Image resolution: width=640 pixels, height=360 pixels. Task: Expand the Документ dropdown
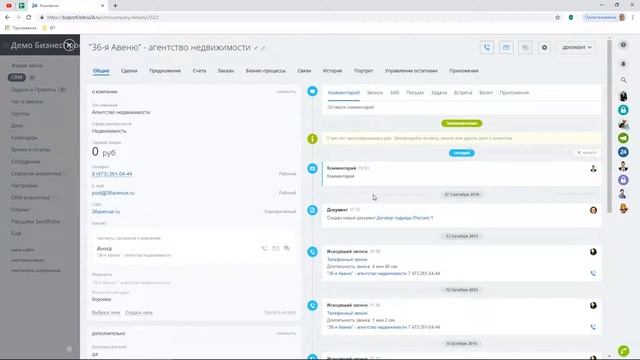(576, 47)
